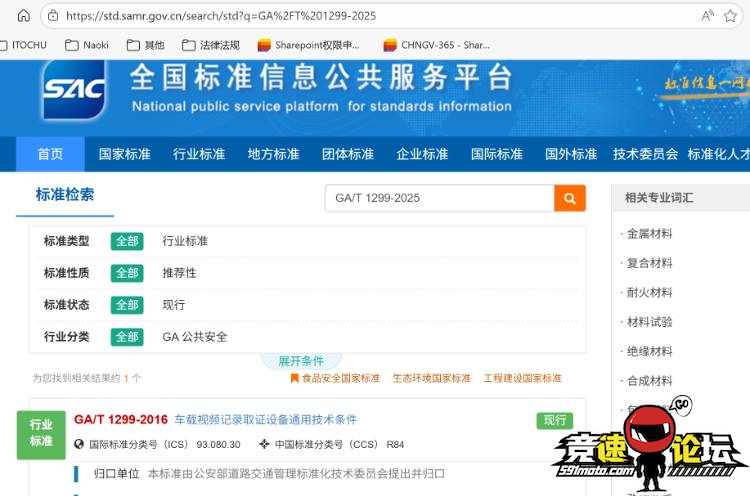Open the 法律法规 bookmark folder
This screenshot has height=496, width=750.
coord(210,45)
